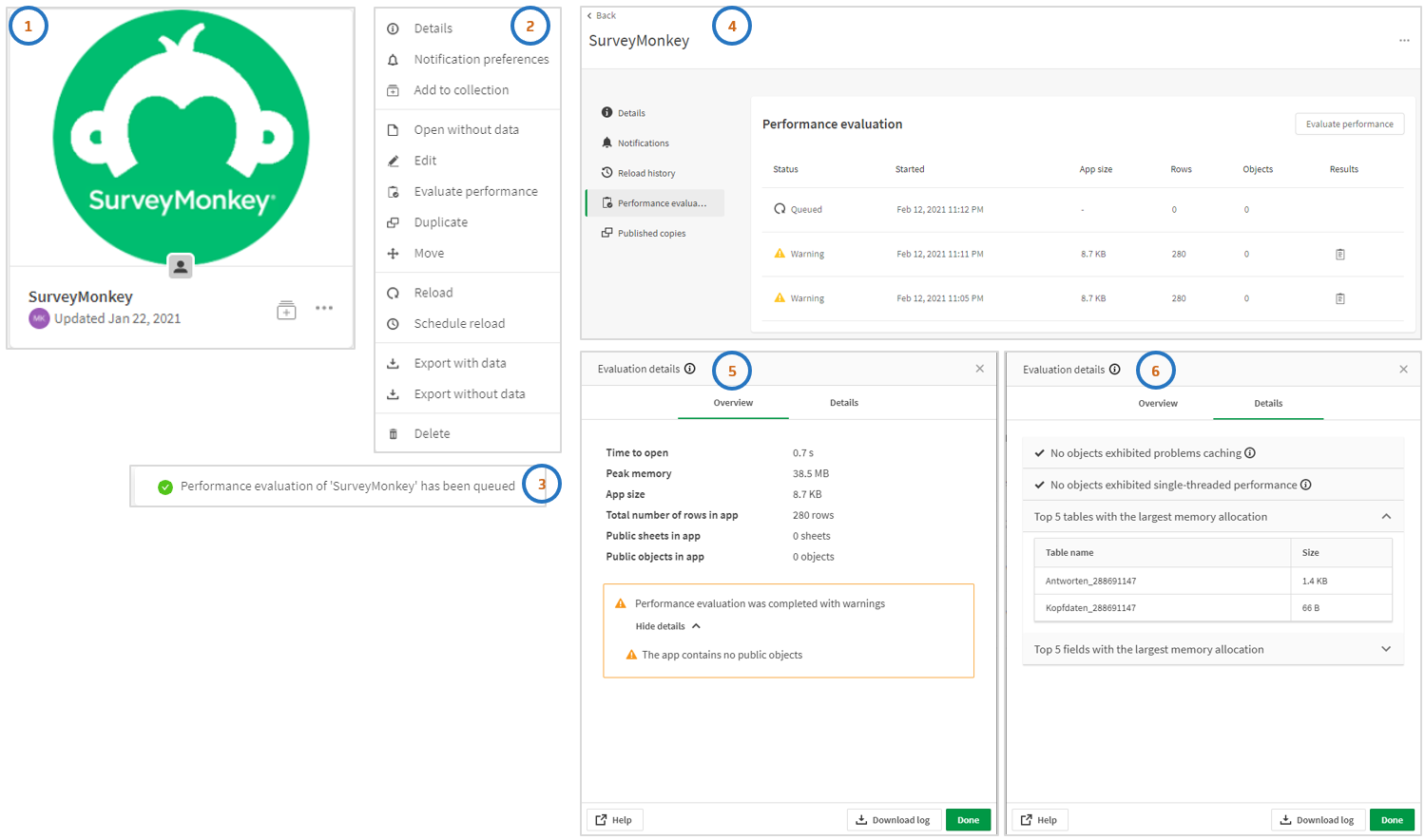Click the add to collection icon on SurveyMonkey card

(286, 310)
